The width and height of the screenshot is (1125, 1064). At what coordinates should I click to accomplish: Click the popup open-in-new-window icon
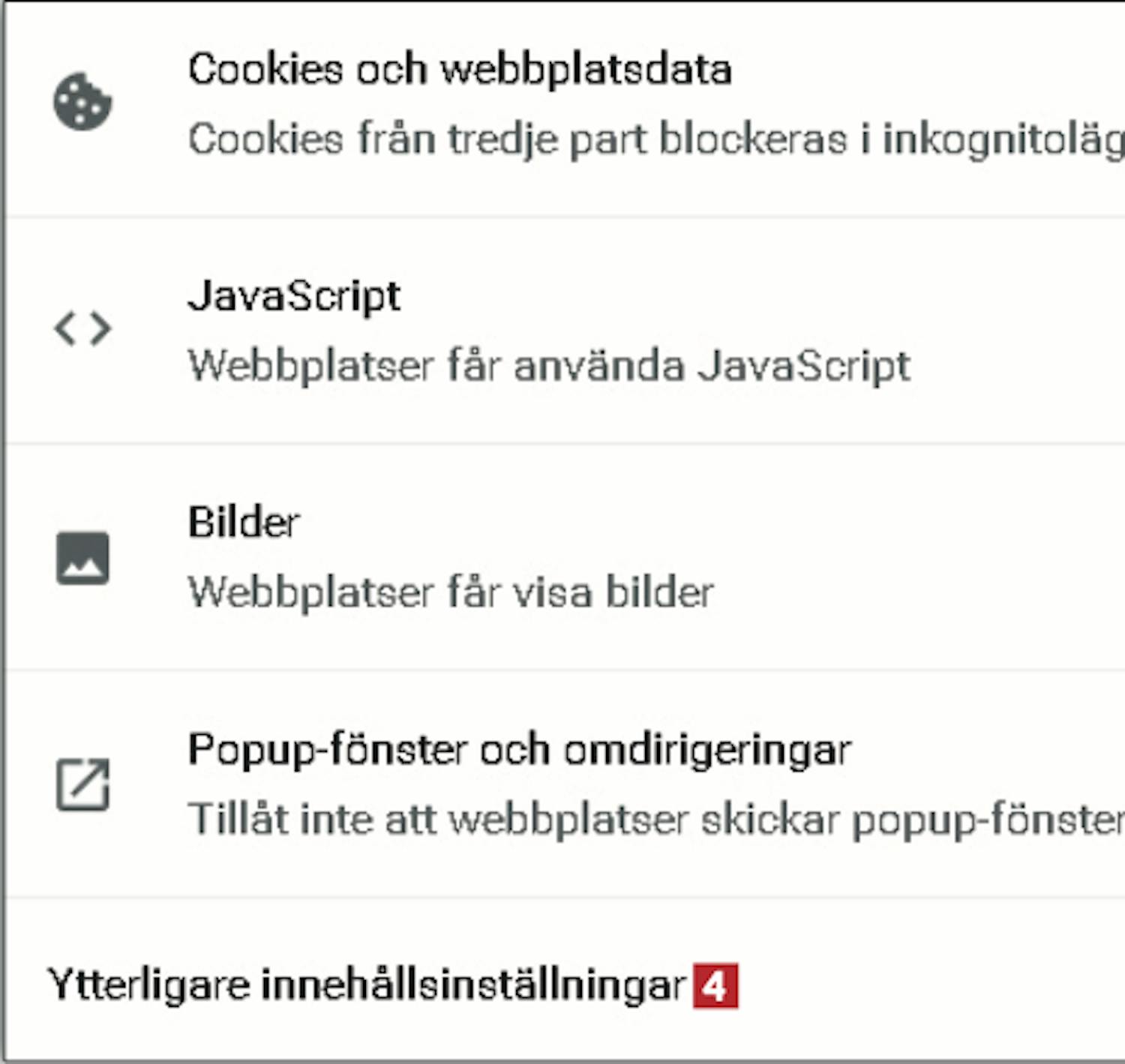(x=82, y=784)
